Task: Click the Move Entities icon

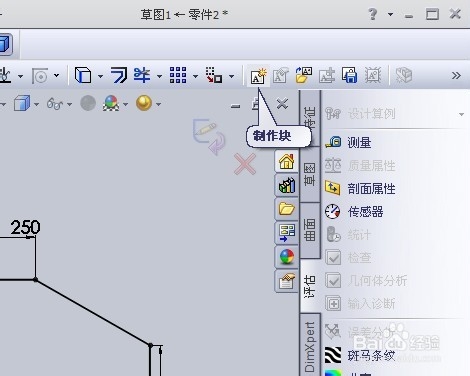Action: click(x=214, y=75)
